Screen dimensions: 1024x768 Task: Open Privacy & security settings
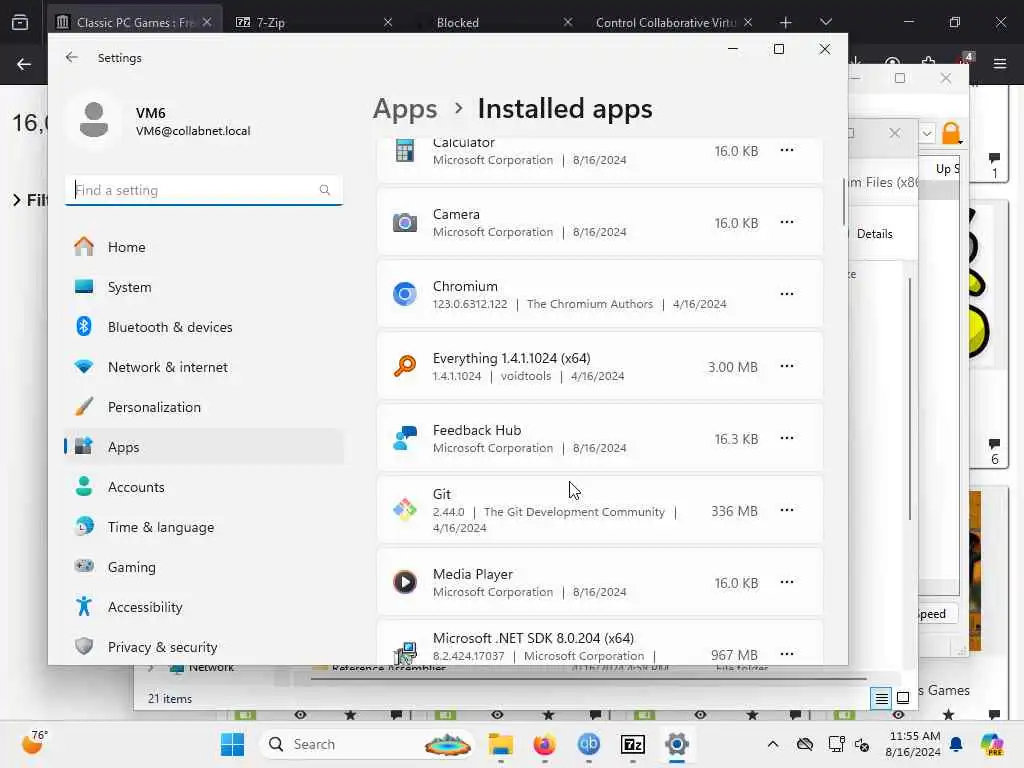[x=204, y=647]
